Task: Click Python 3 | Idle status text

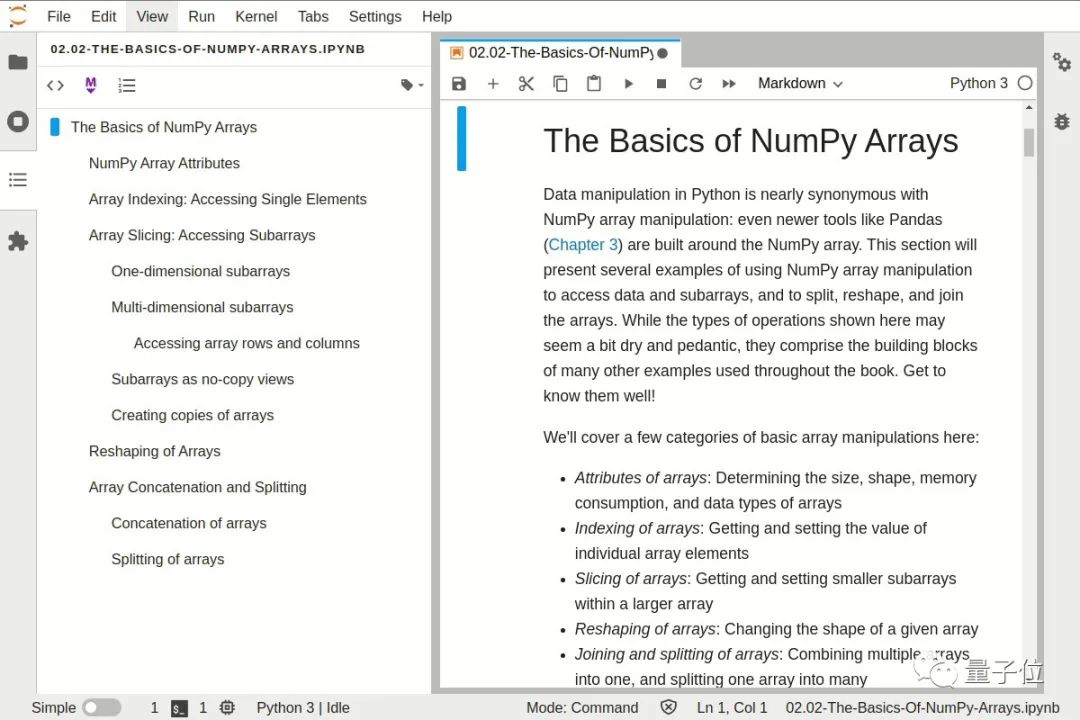Action: click(x=303, y=708)
